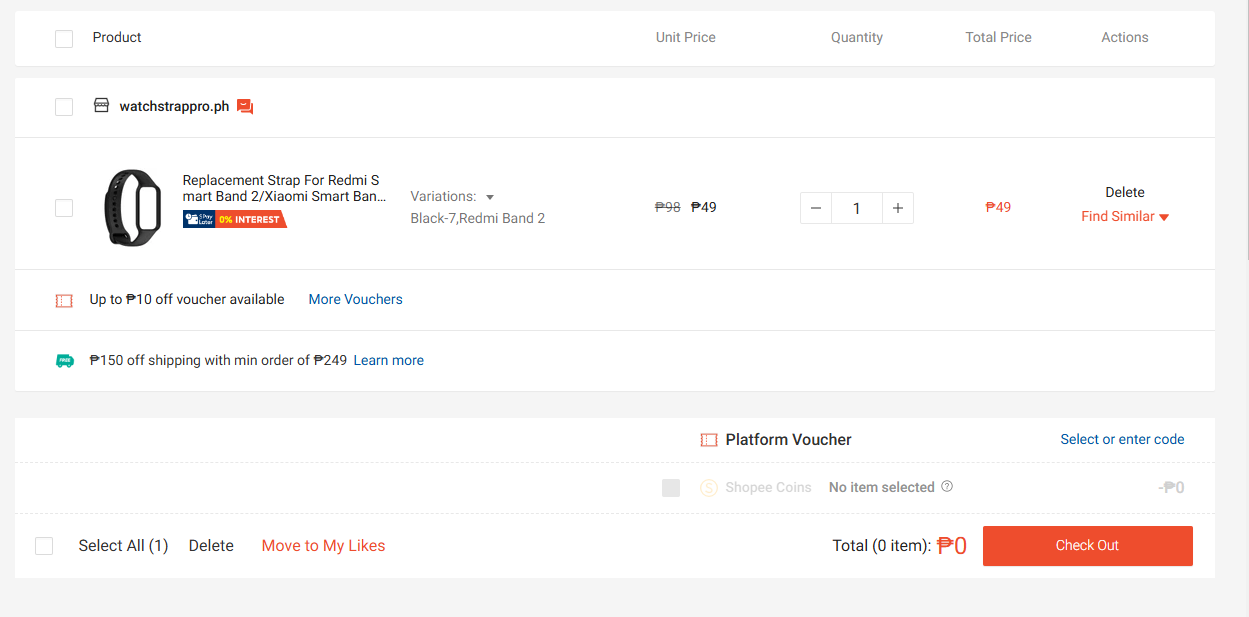Viewport: 1249px width, 617px height.
Task: Click the black strap product thumbnail
Action: pos(133,208)
